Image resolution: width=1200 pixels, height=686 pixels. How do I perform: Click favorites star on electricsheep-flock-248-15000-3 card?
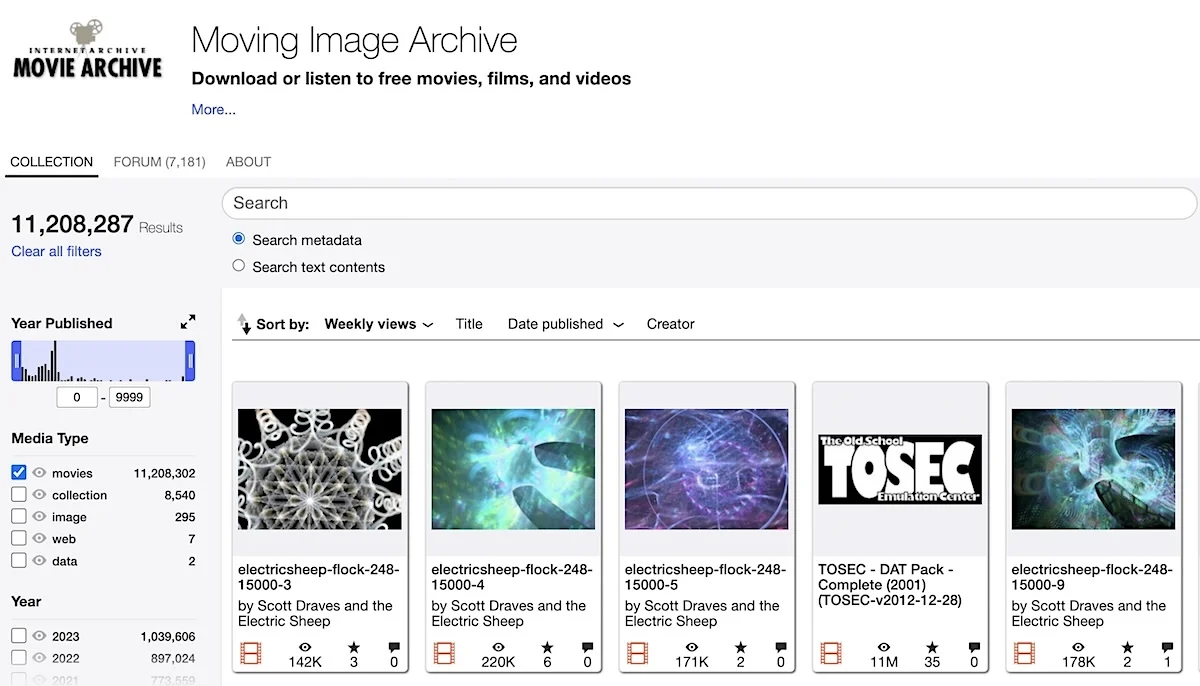[x=353, y=648]
